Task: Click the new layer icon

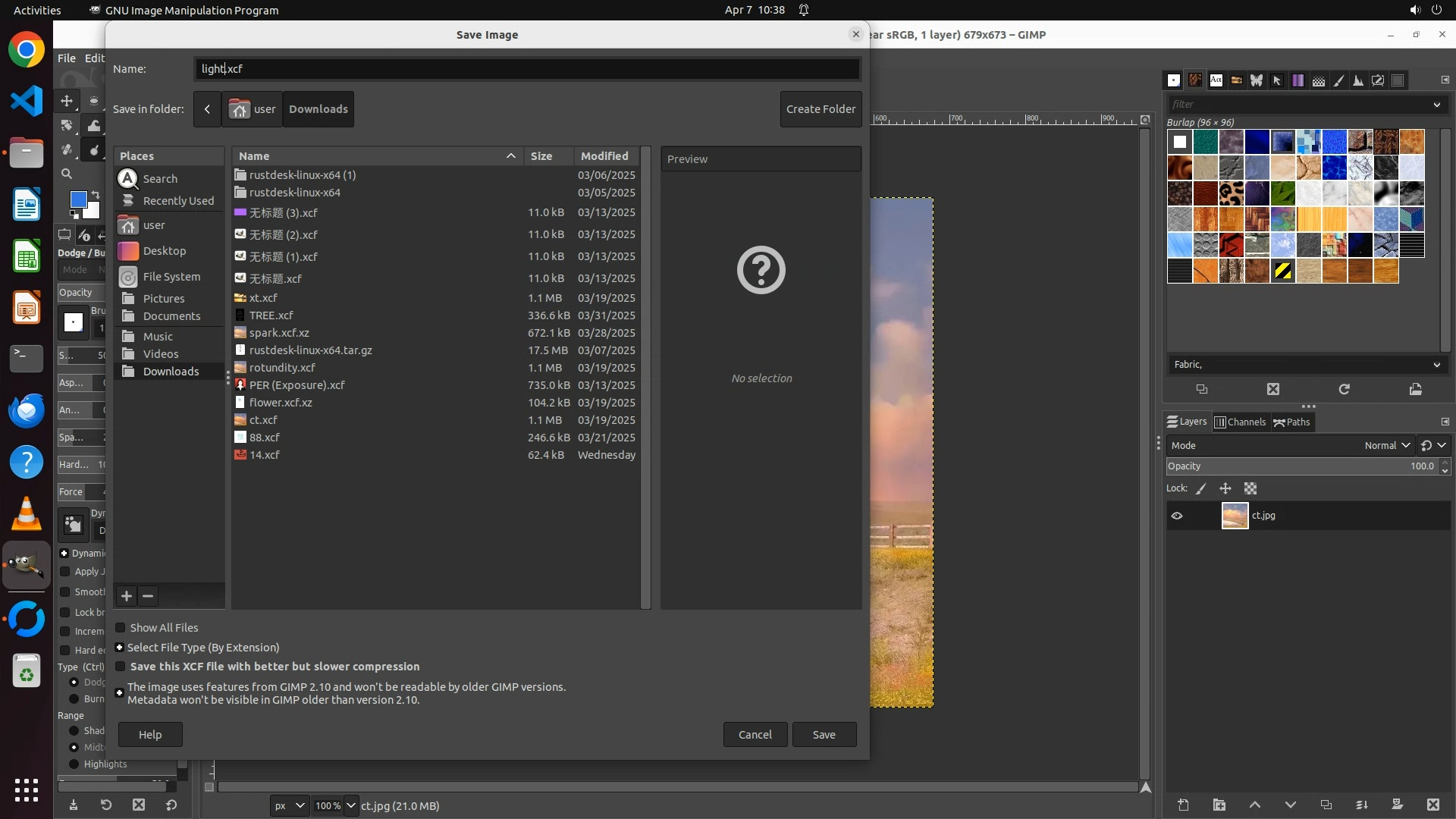Action: [x=1183, y=805]
